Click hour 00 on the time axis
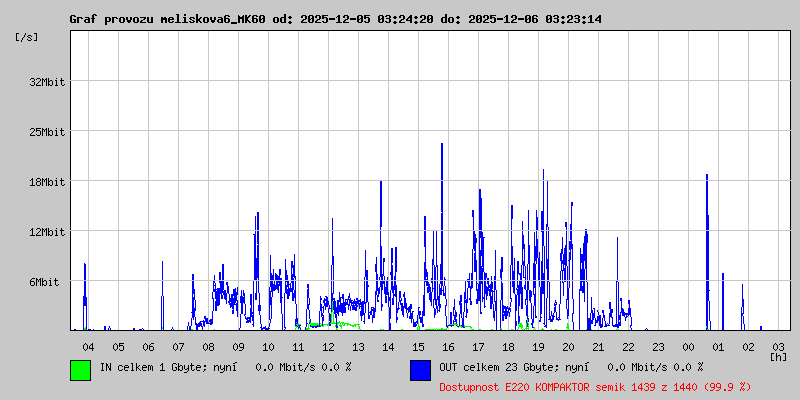 tap(688, 346)
